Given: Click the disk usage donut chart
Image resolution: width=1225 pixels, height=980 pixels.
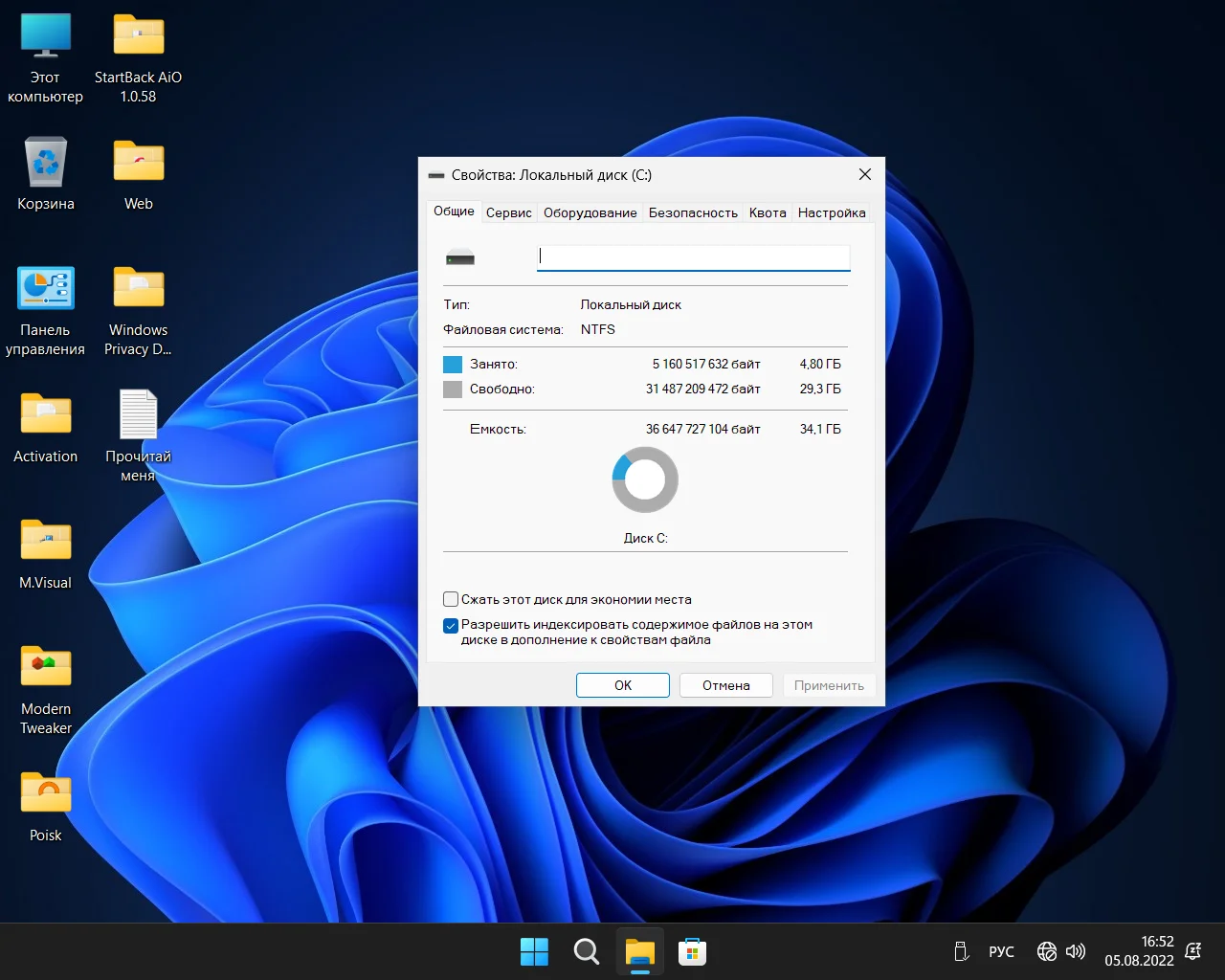Looking at the screenshot, I should 645,479.
